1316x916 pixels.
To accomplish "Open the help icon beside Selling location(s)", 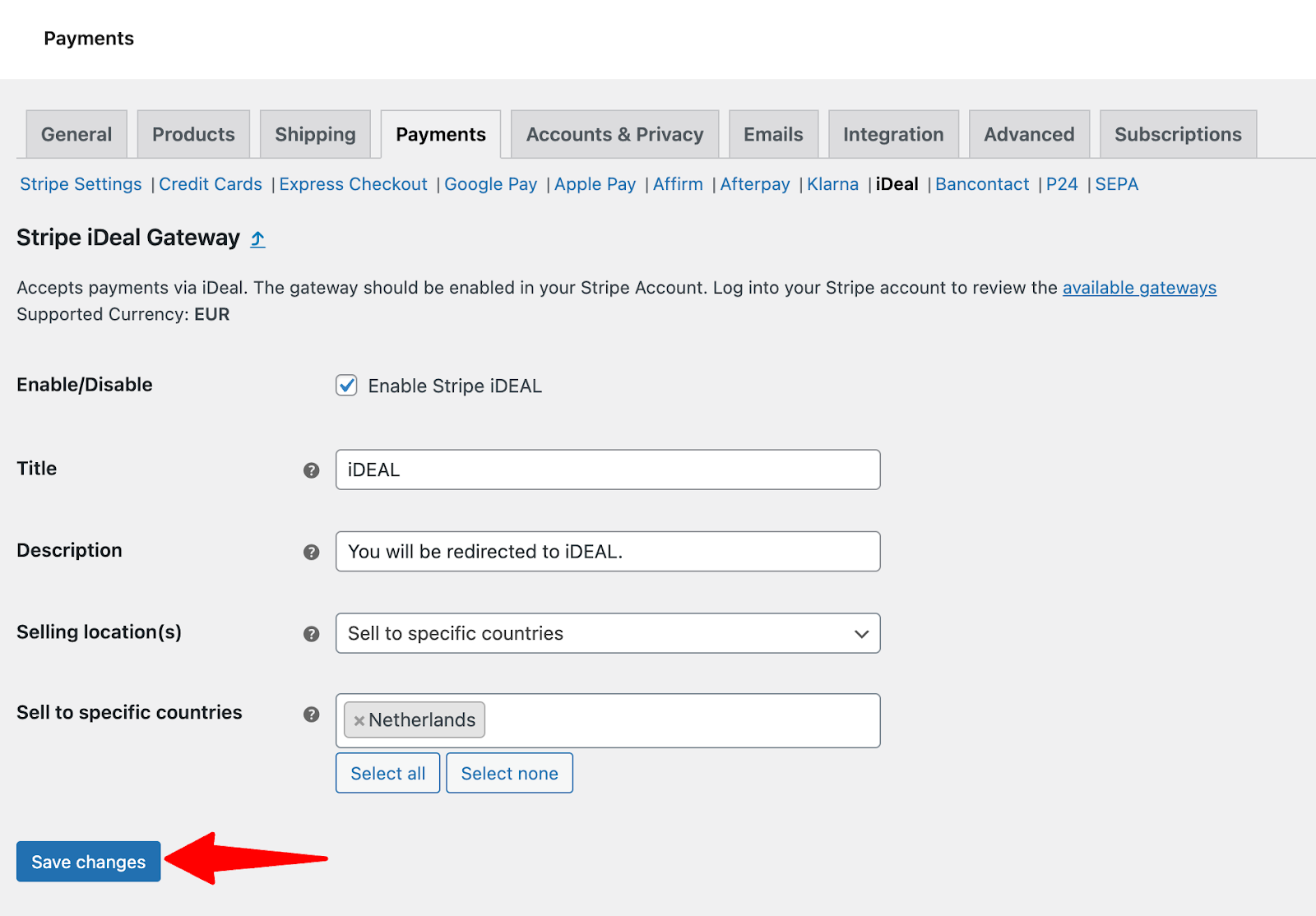I will click(311, 634).
